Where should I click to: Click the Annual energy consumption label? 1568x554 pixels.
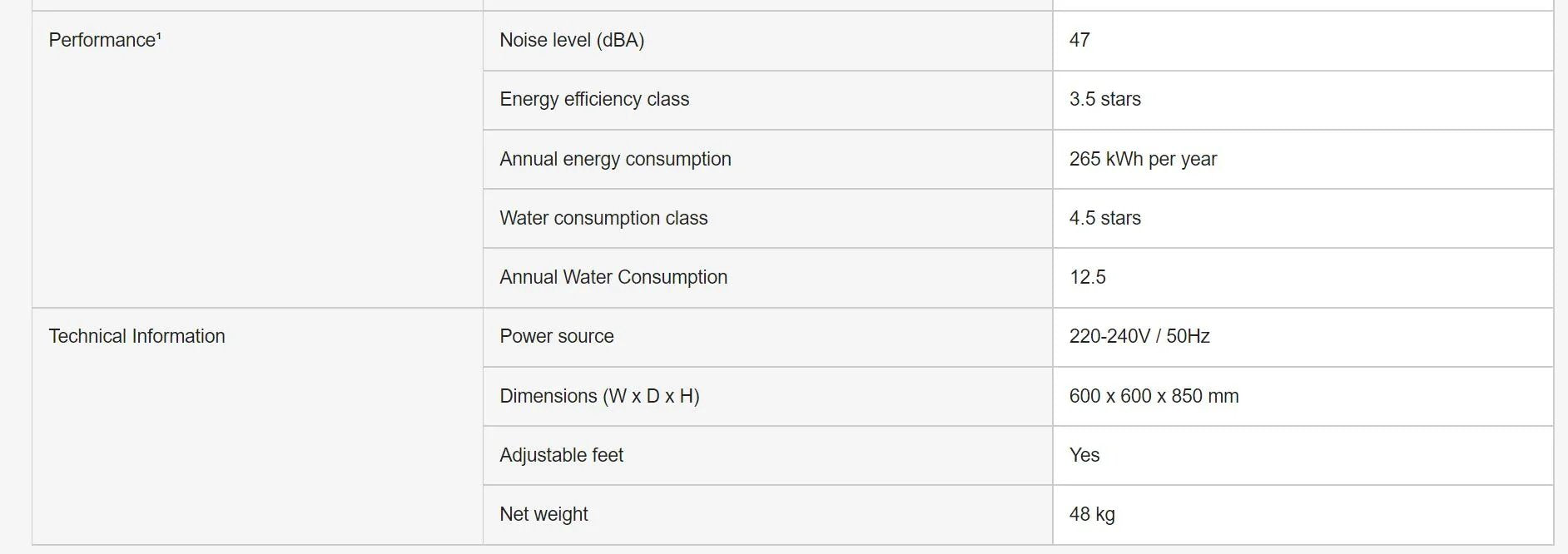(x=615, y=159)
